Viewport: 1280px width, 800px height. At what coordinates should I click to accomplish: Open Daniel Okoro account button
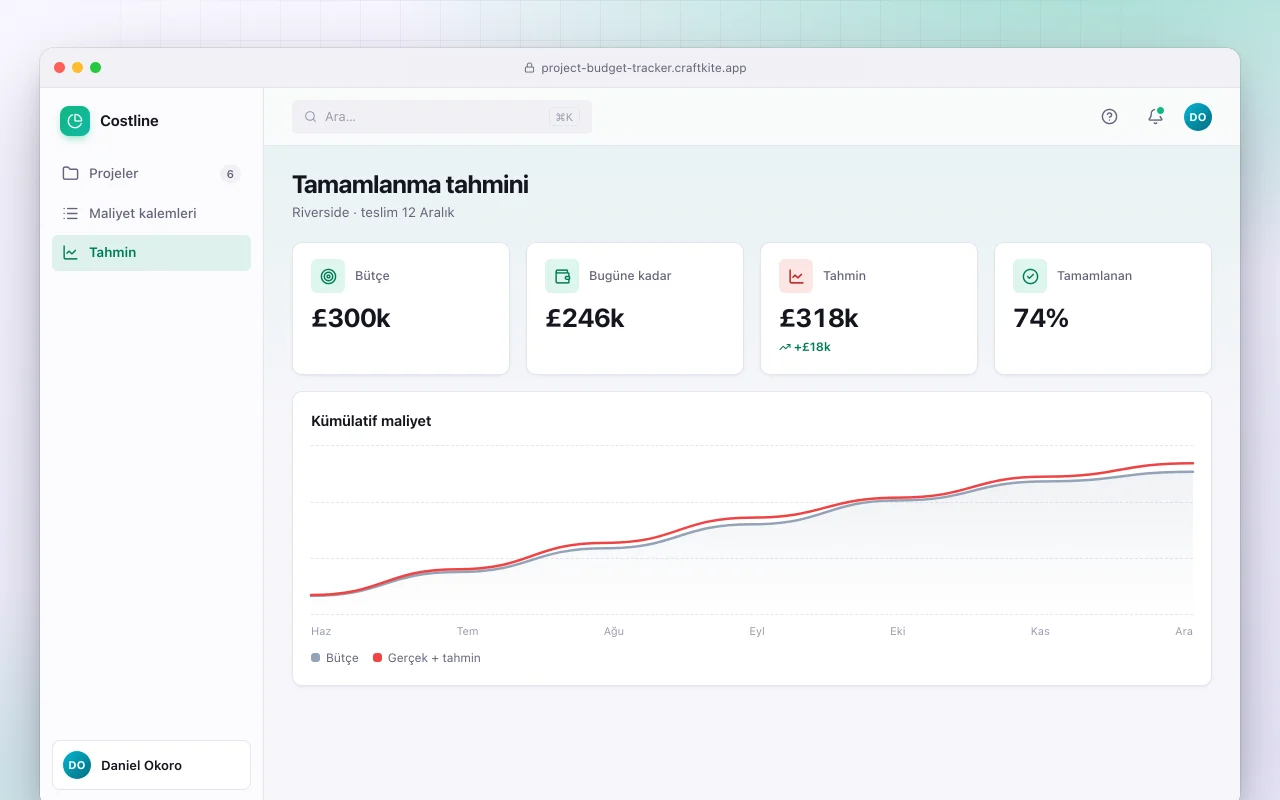tap(151, 765)
